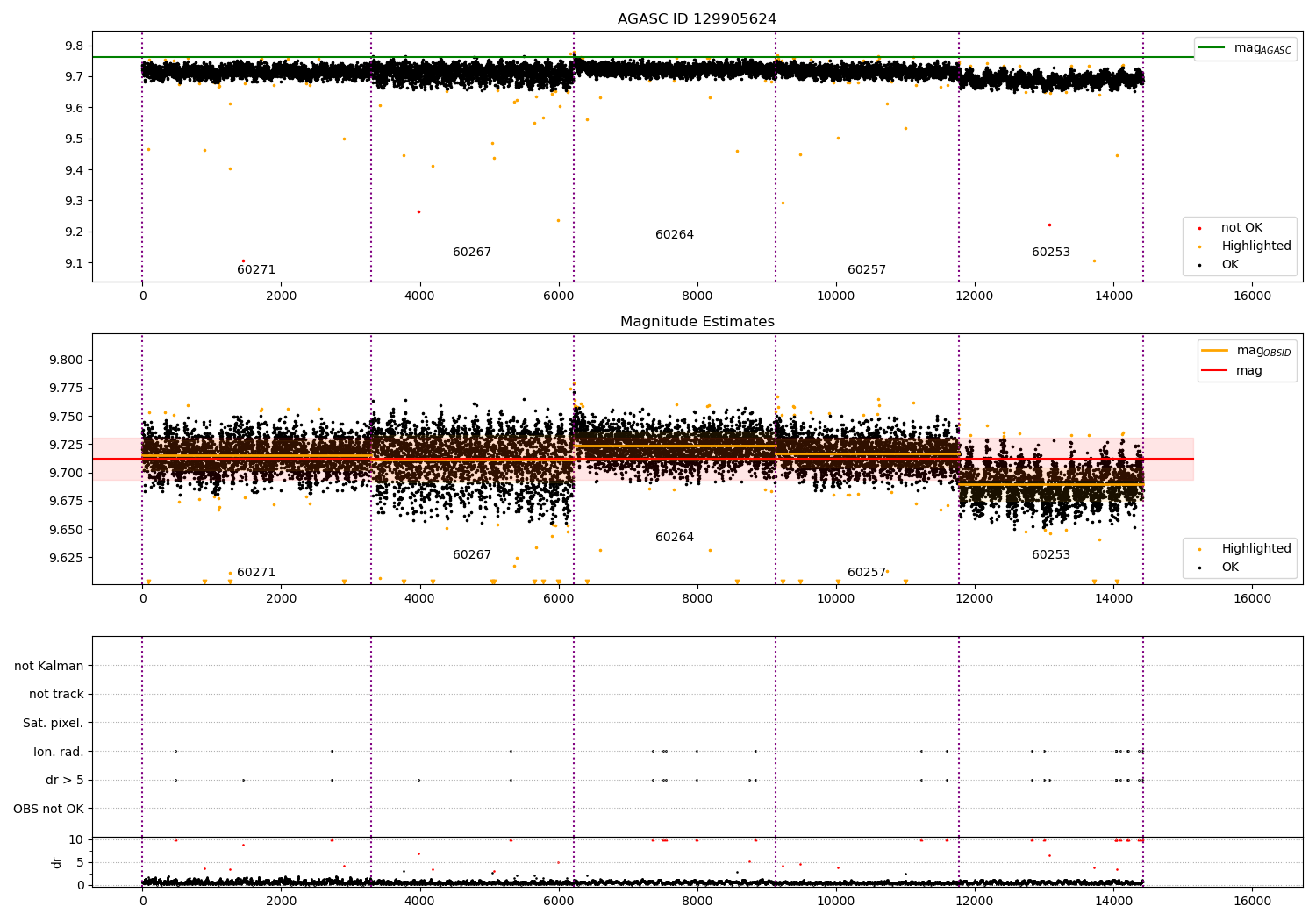
Task: Select 'OK' in the top plot legend
Action: click(1230, 265)
